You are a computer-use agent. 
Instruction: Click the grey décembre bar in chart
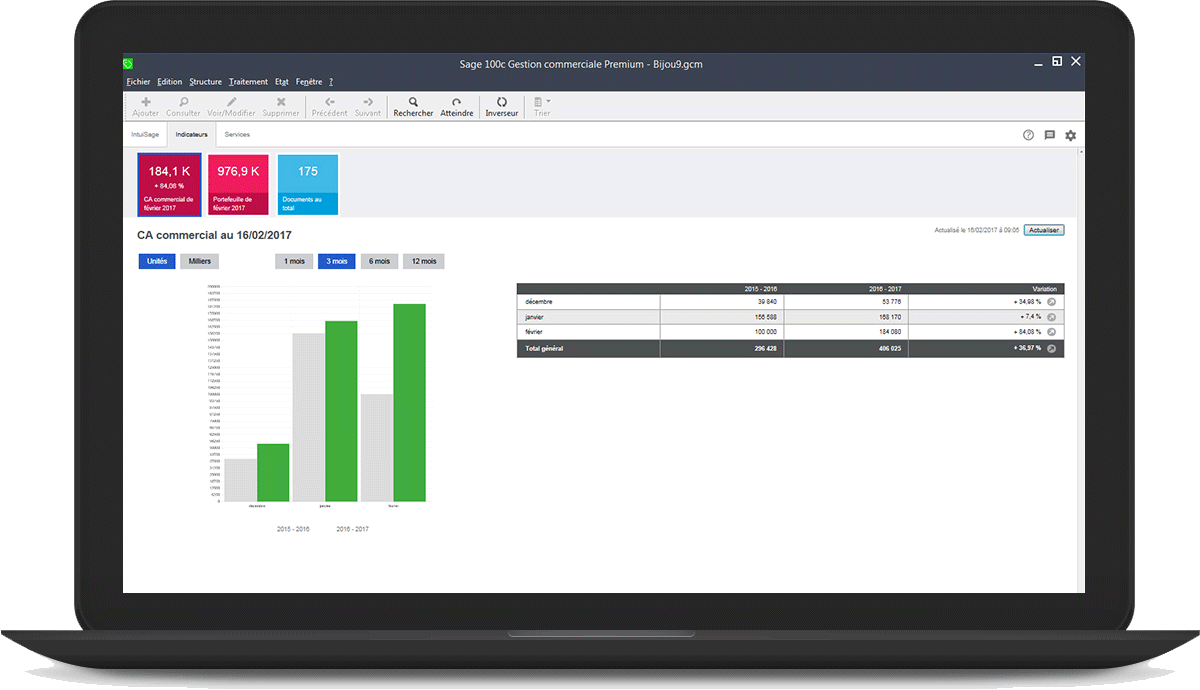(241, 480)
